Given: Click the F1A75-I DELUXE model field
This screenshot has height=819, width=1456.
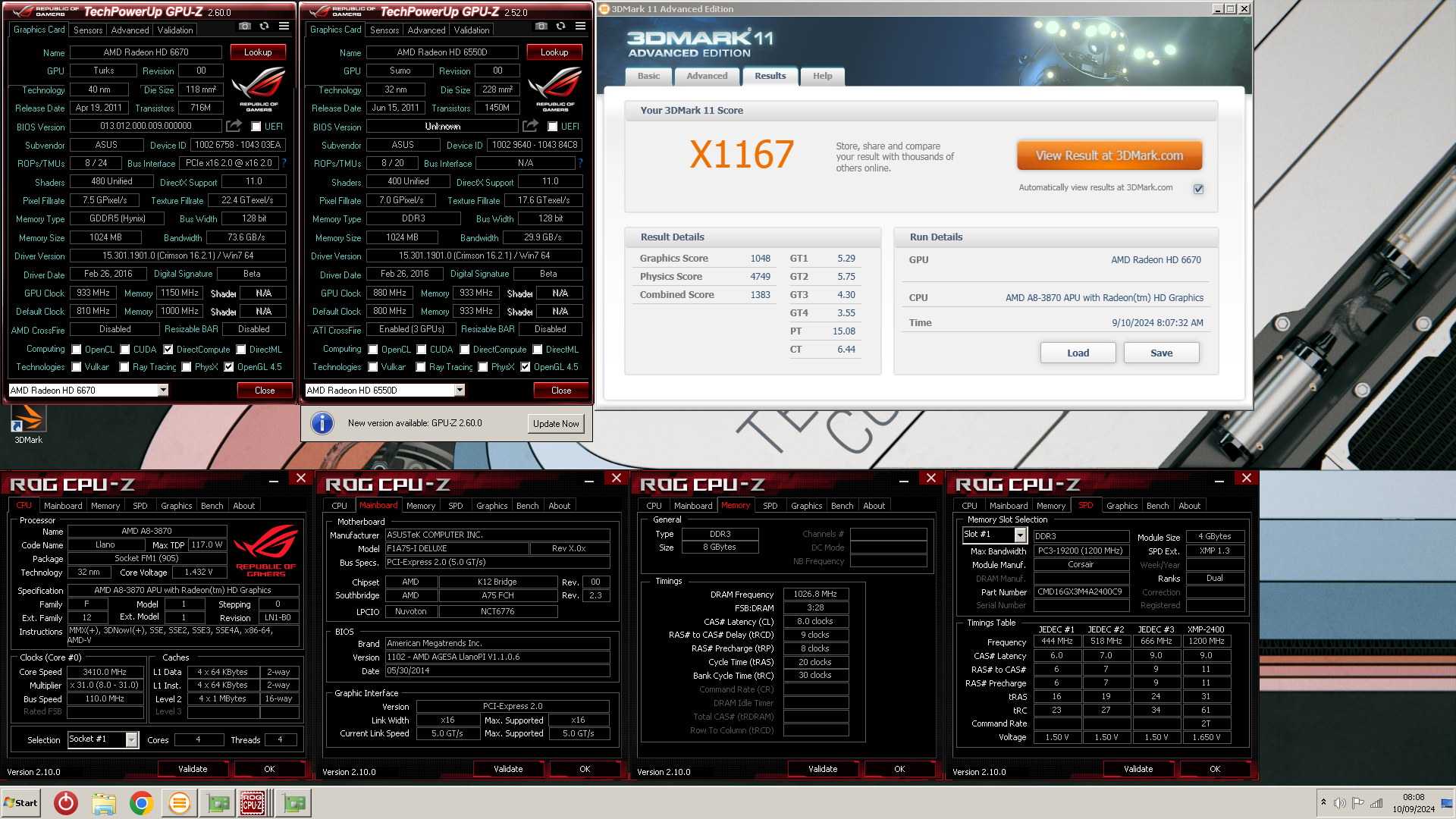Looking at the screenshot, I should tap(457, 548).
